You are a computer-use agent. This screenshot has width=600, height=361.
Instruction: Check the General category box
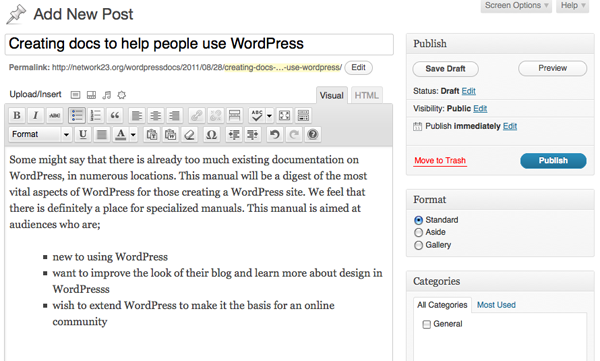[426, 324]
